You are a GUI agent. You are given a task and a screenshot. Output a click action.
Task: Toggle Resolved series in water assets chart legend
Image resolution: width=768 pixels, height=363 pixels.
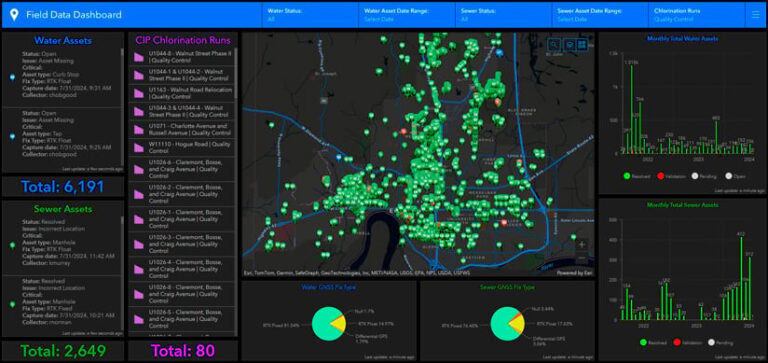click(636, 176)
